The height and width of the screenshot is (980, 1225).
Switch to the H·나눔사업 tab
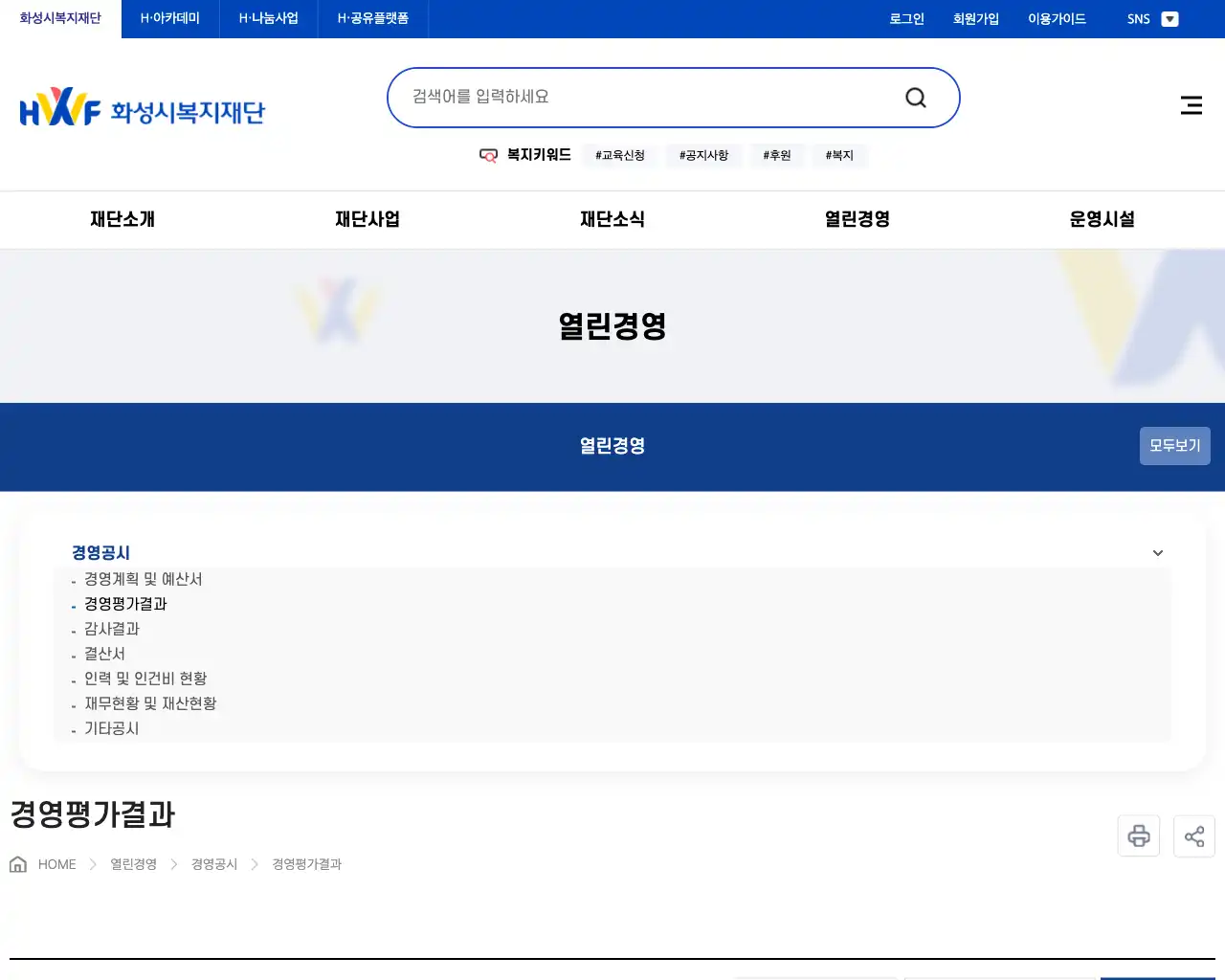pyautogui.click(x=268, y=18)
